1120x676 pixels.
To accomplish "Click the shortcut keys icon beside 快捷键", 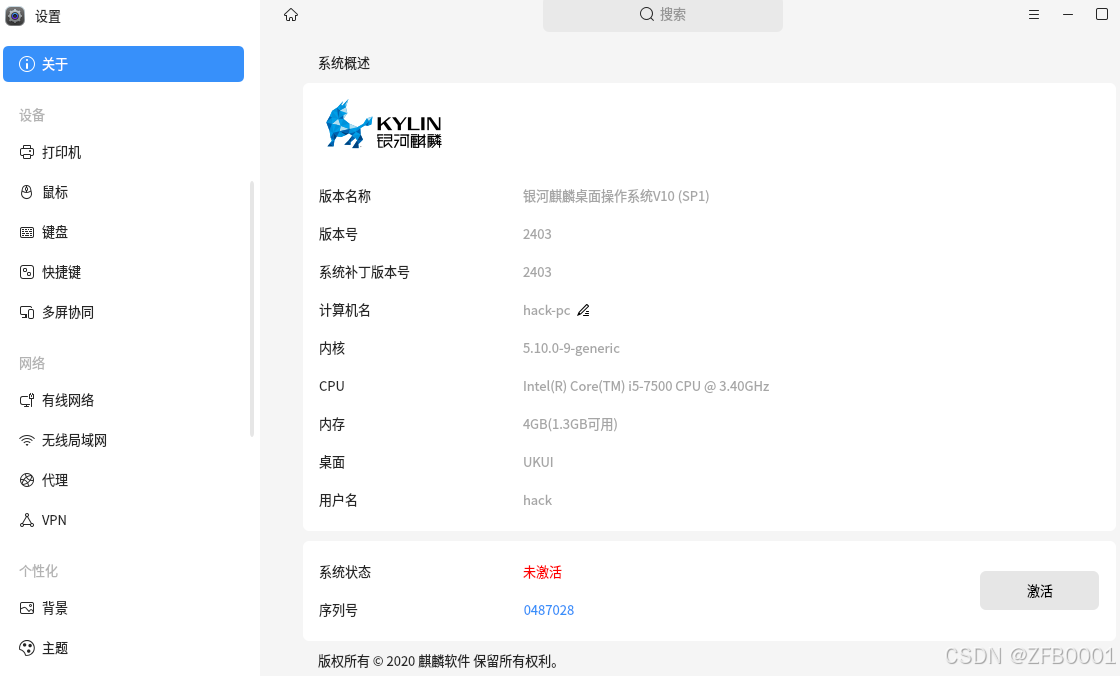I will pyautogui.click(x=26, y=272).
